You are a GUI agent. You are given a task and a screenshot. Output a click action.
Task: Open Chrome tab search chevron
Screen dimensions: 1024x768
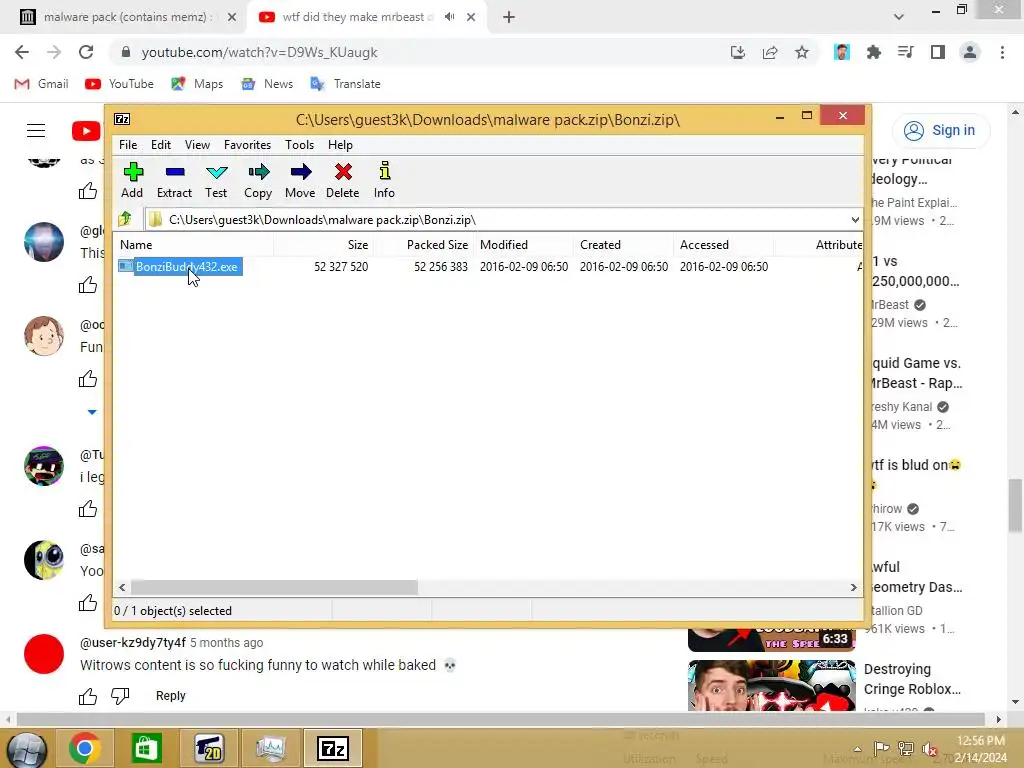pyautogui.click(x=899, y=17)
